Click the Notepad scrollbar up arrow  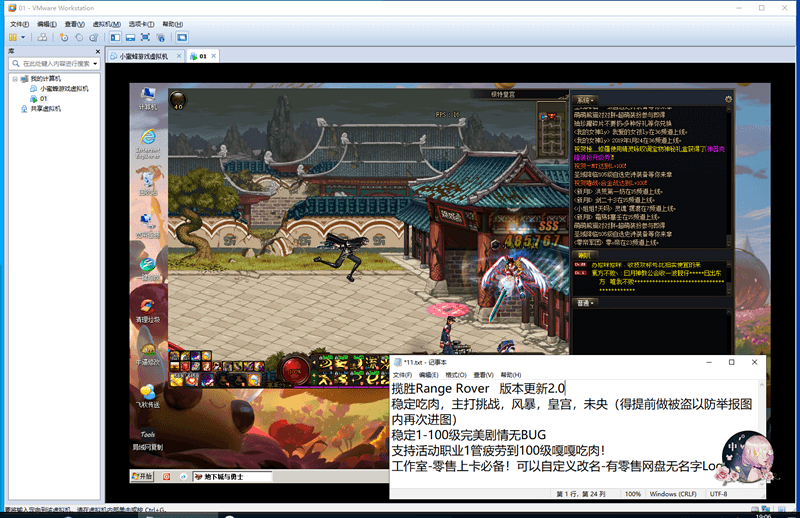tap(761, 385)
